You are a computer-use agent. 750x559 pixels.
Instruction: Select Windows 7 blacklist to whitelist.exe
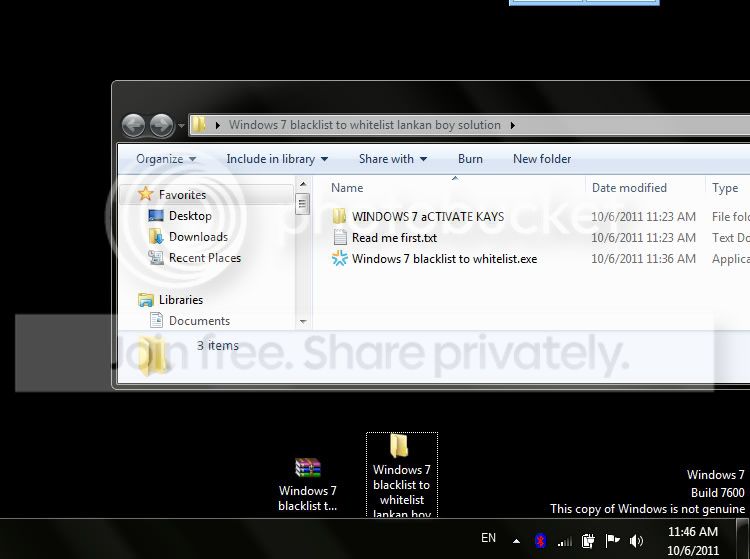point(444,259)
